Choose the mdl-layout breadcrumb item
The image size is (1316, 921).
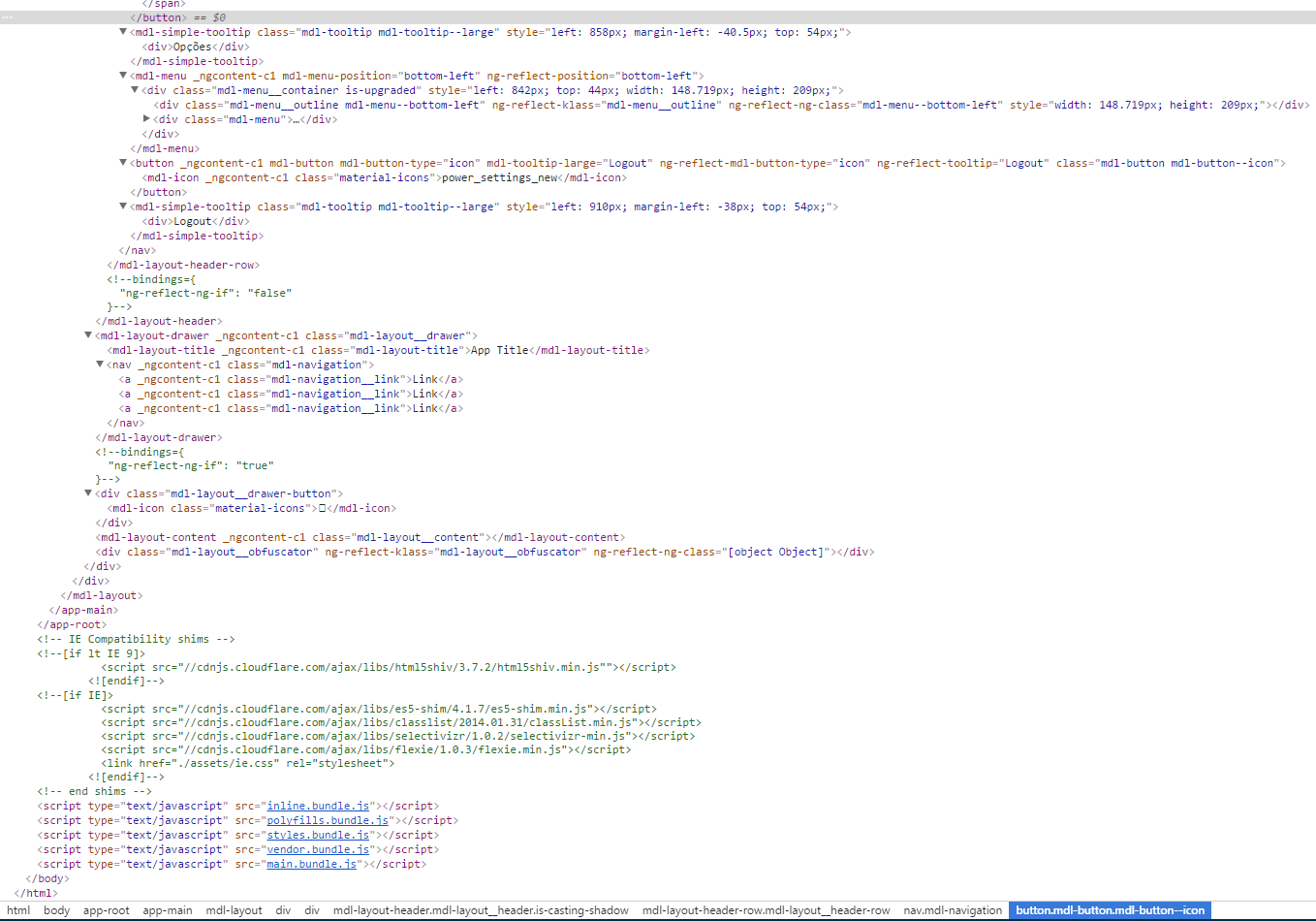point(235,910)
